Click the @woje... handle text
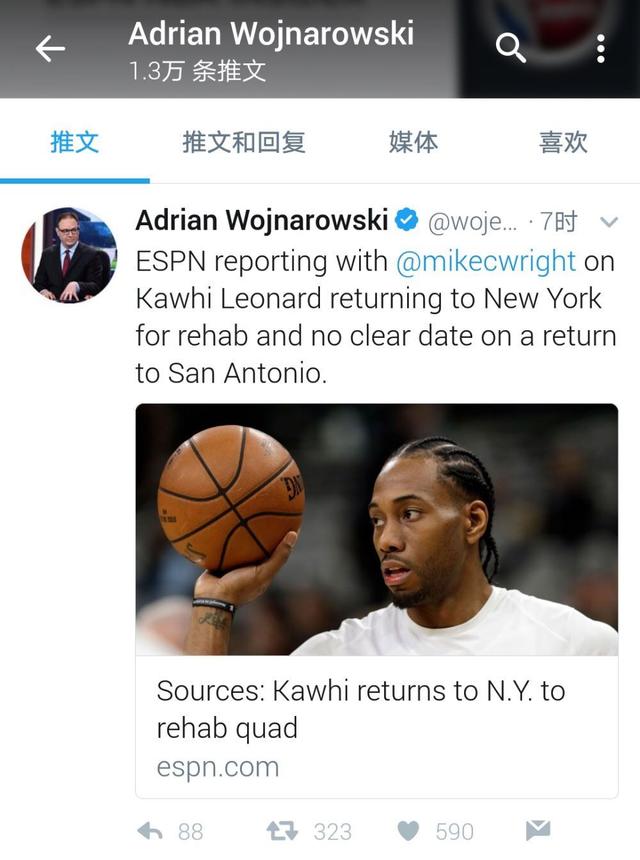This screenshot has height=860, width=640. [x=472, y=222]
